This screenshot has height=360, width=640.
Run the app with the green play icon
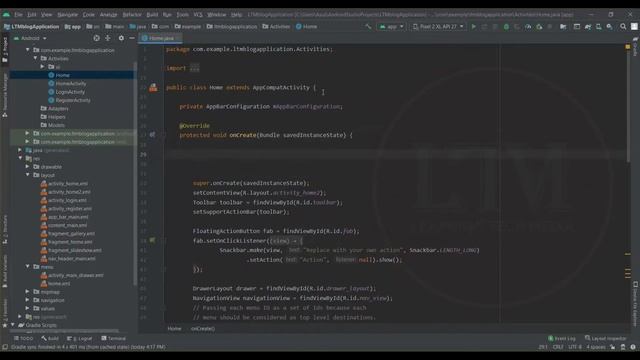tap(473, 27)
